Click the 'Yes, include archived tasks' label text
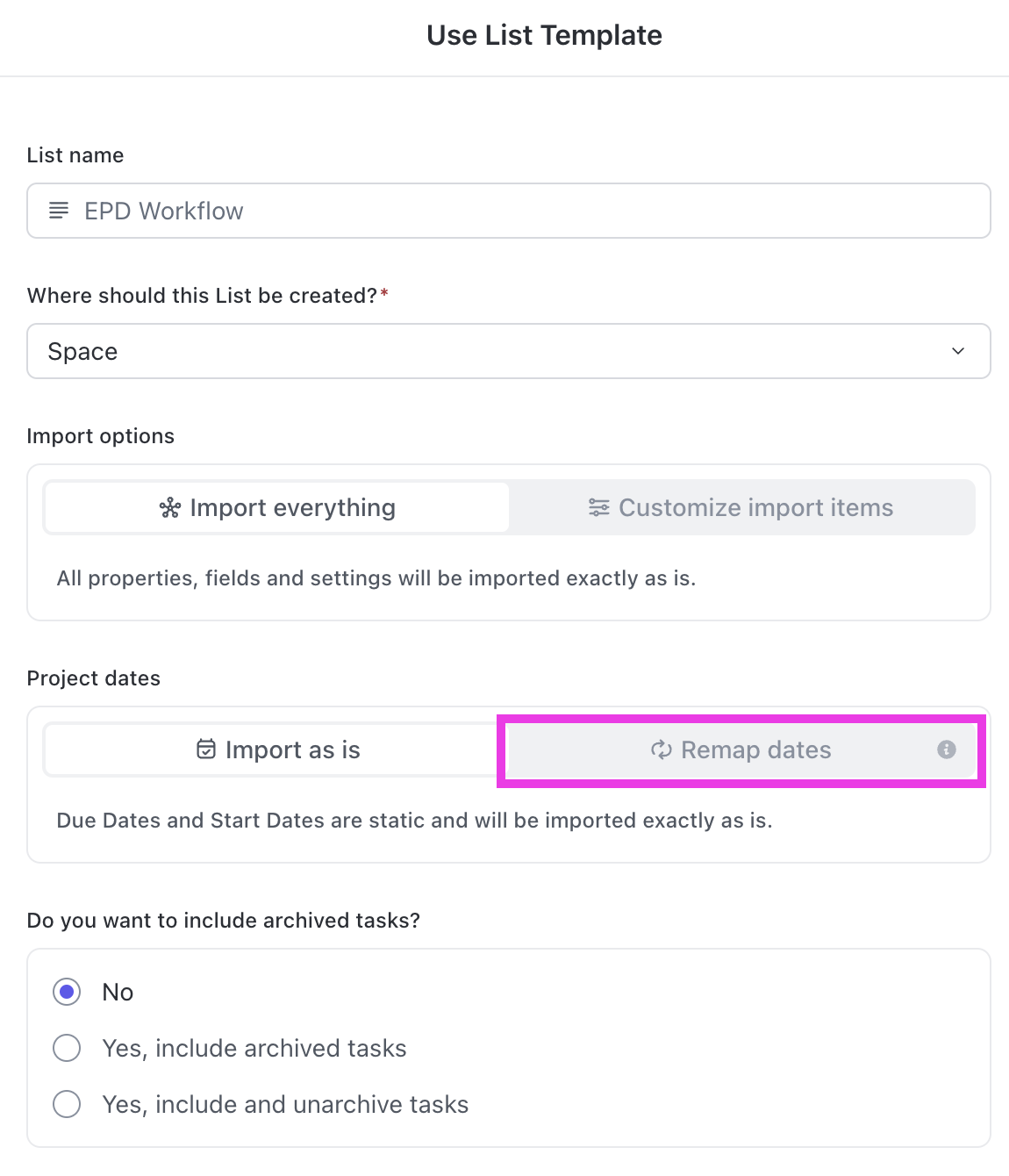Viewport: 1009px width, 1176px height. coord(254,1048)
